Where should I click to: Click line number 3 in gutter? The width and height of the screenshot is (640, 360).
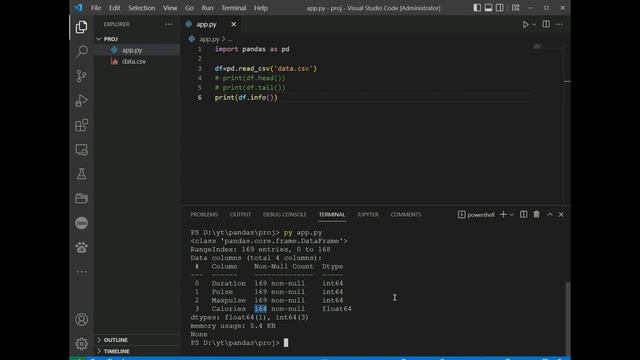(x=200, y=69)
